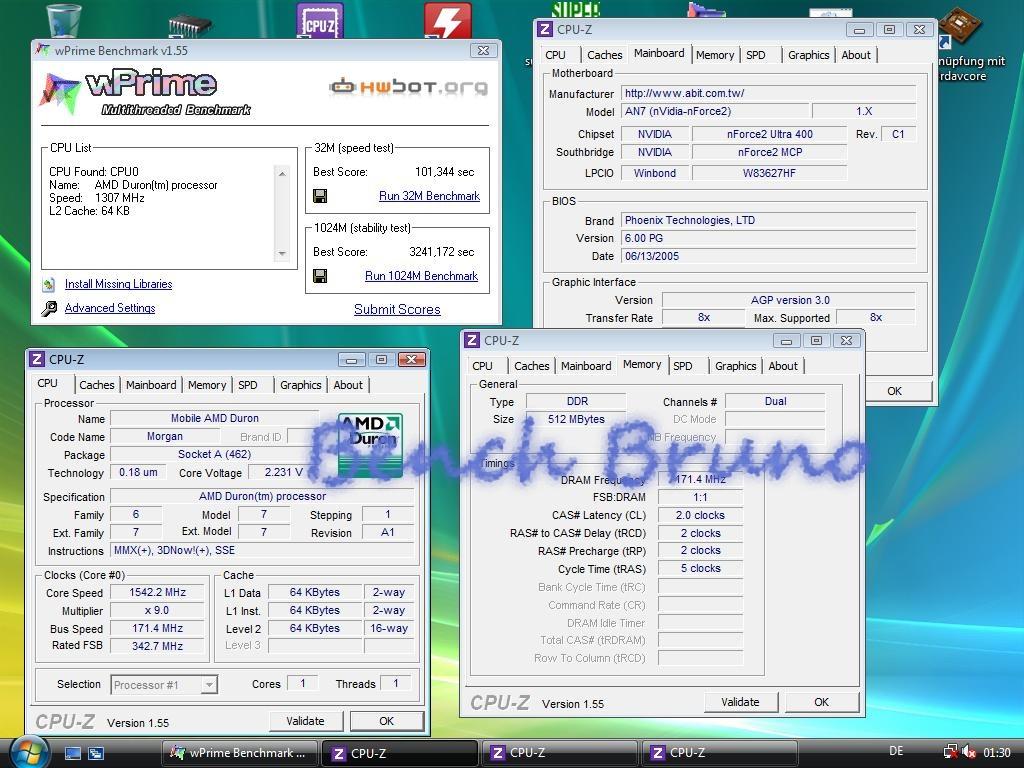Open the Super desktop icon at top
This screenshot has height=768, width=1024.
tap(575, 10)
